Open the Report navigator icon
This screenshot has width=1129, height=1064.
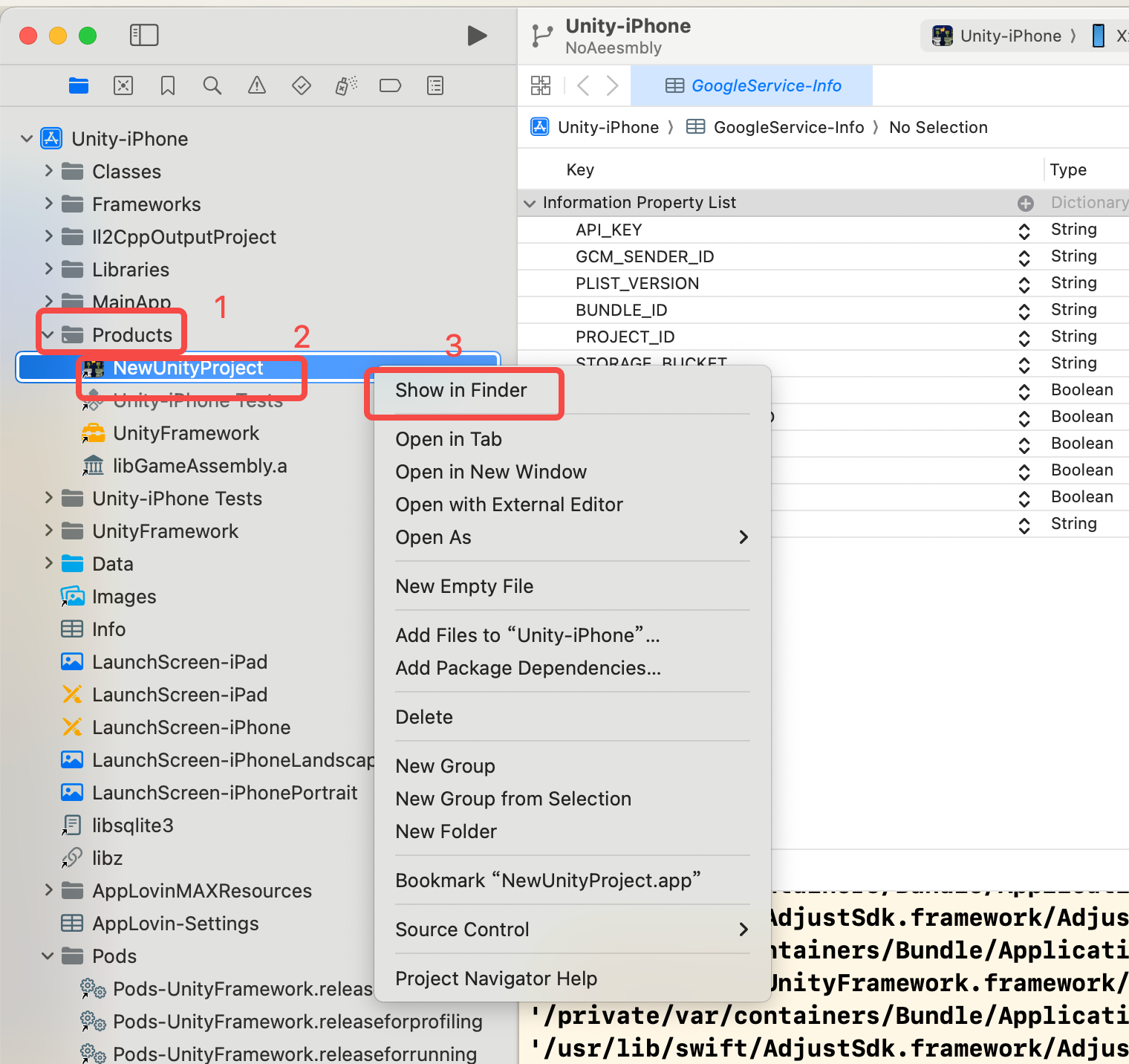coord(435,86)
